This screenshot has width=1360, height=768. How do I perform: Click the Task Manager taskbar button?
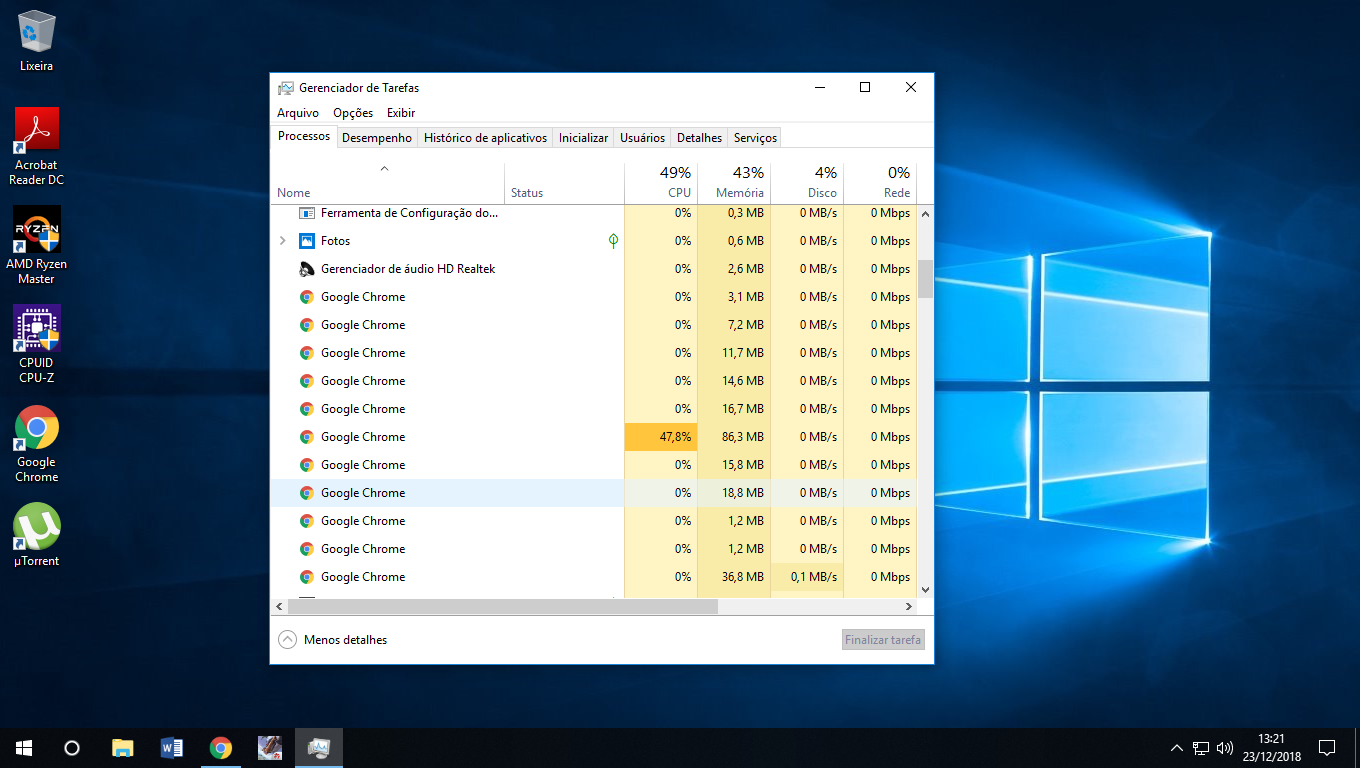(x=319, y=747)
